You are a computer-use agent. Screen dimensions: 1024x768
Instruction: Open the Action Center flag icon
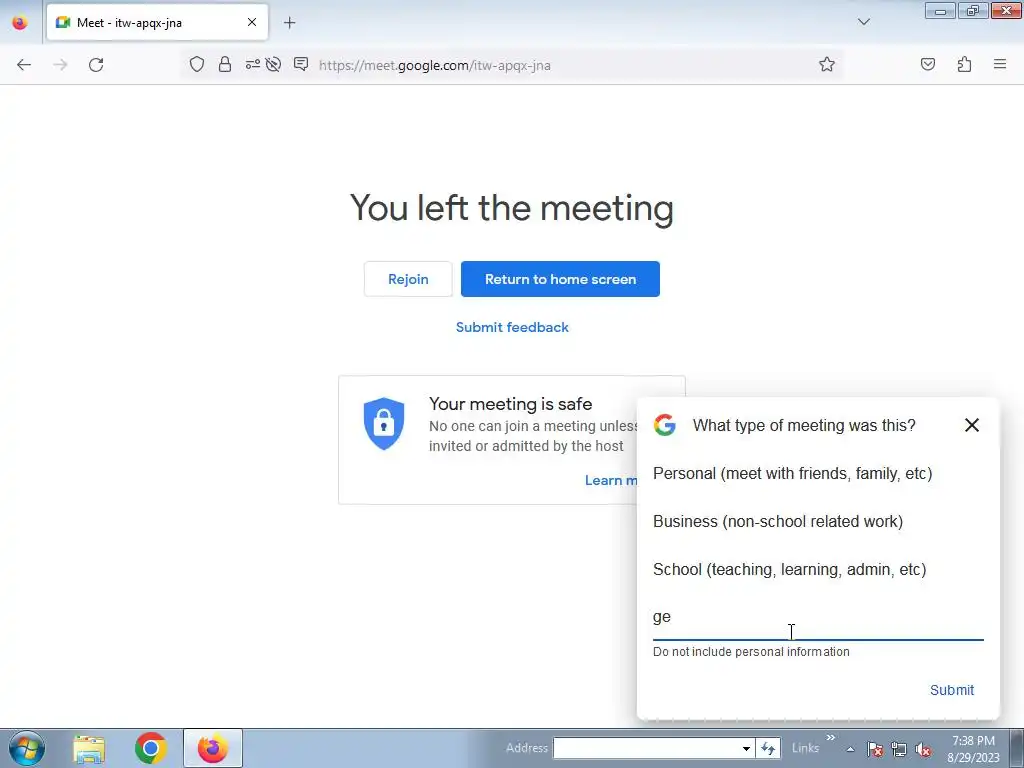[875, 749]
